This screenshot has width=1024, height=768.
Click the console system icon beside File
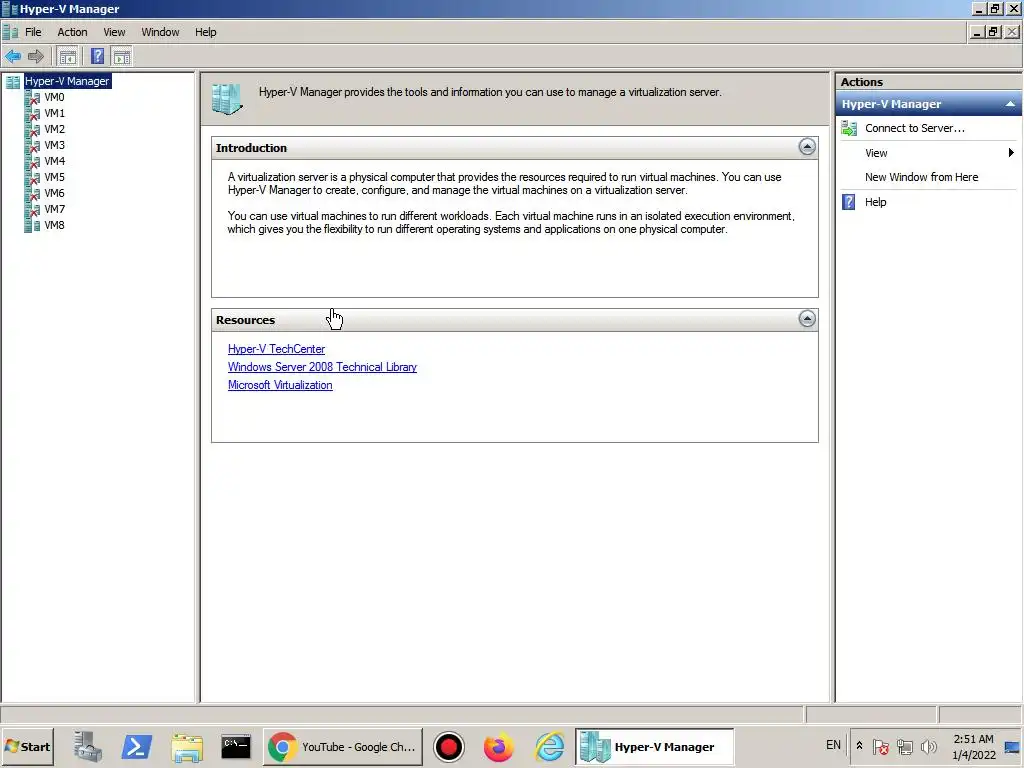point(10,32)
